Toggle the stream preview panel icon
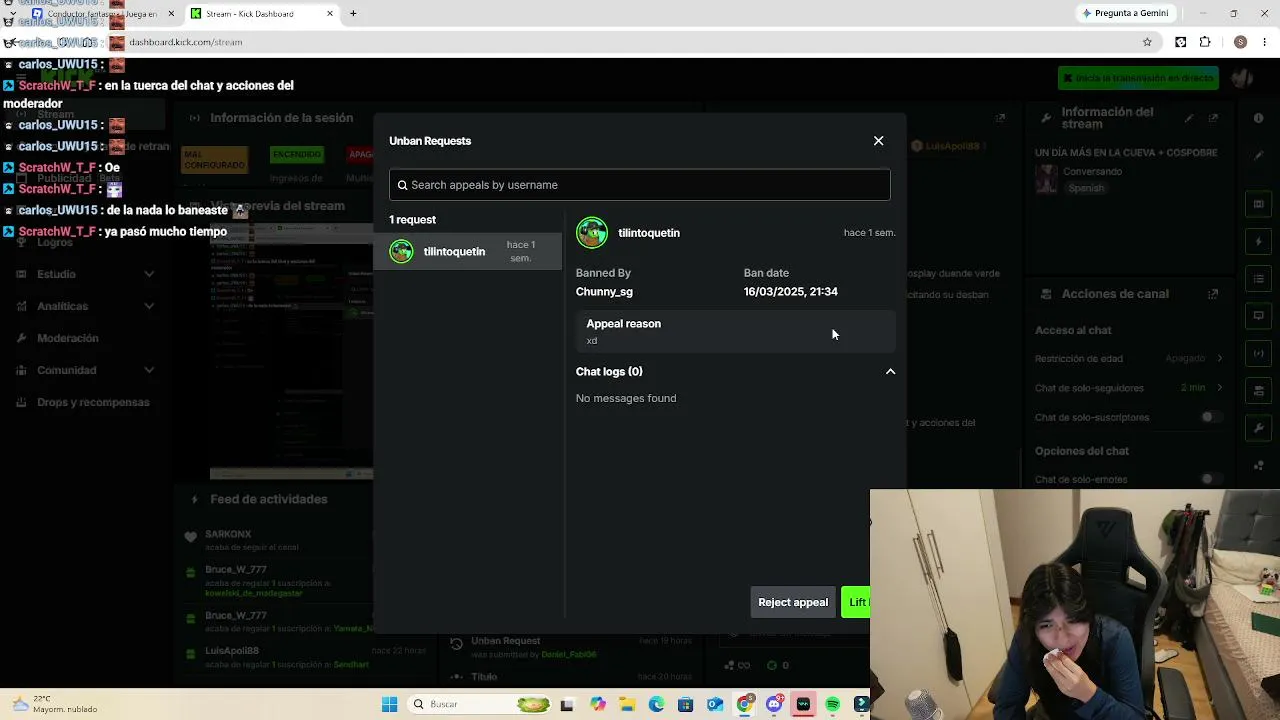This screenshot has width=1280, height=720. (1258, 204)
